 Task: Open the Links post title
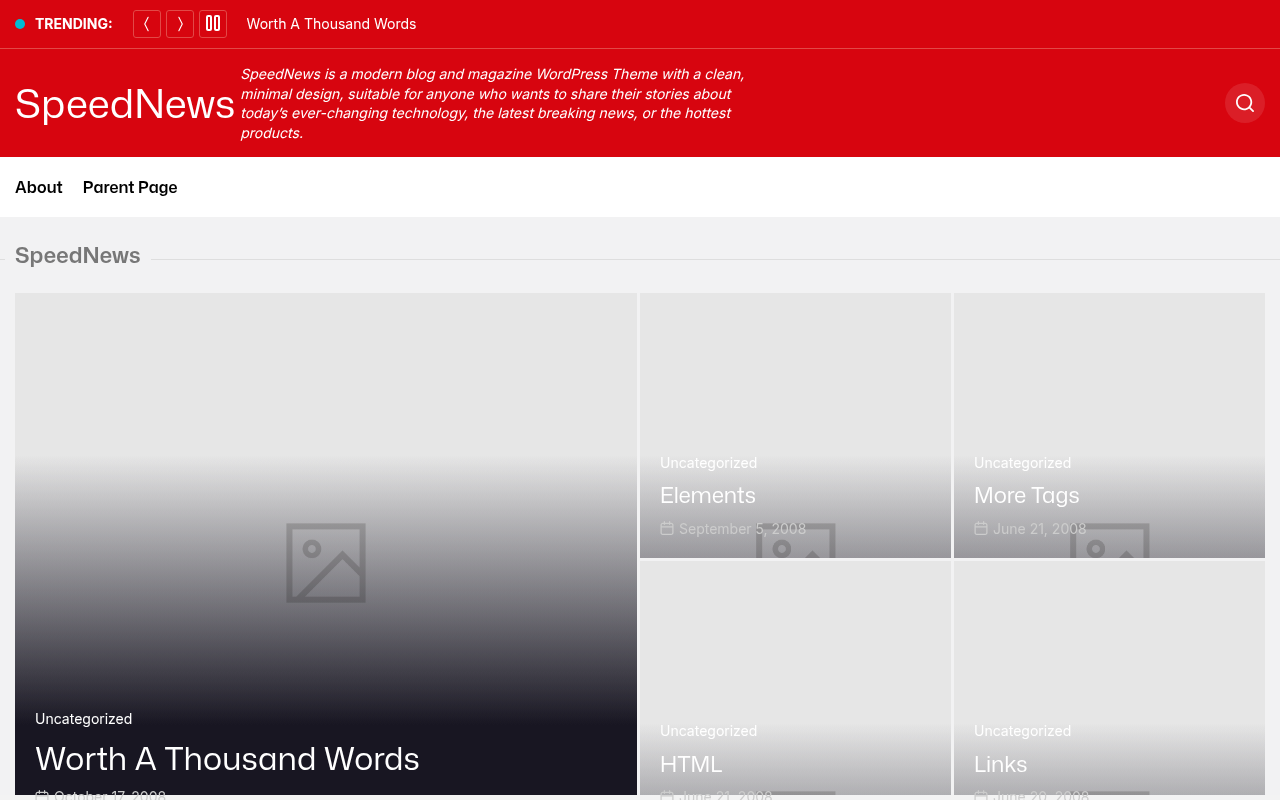coord(1001,764)
